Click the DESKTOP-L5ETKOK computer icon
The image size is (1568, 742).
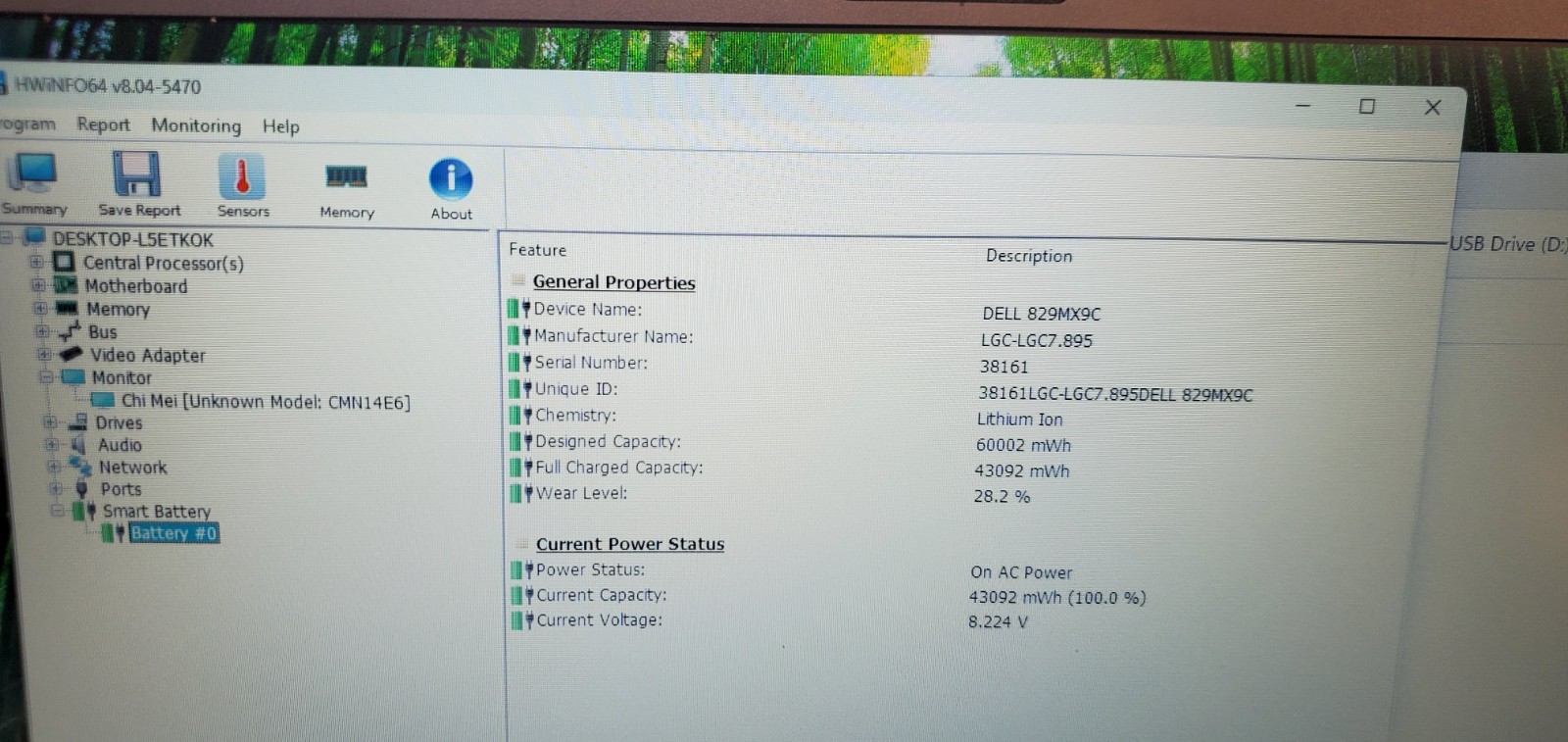(x=34, y=237)
